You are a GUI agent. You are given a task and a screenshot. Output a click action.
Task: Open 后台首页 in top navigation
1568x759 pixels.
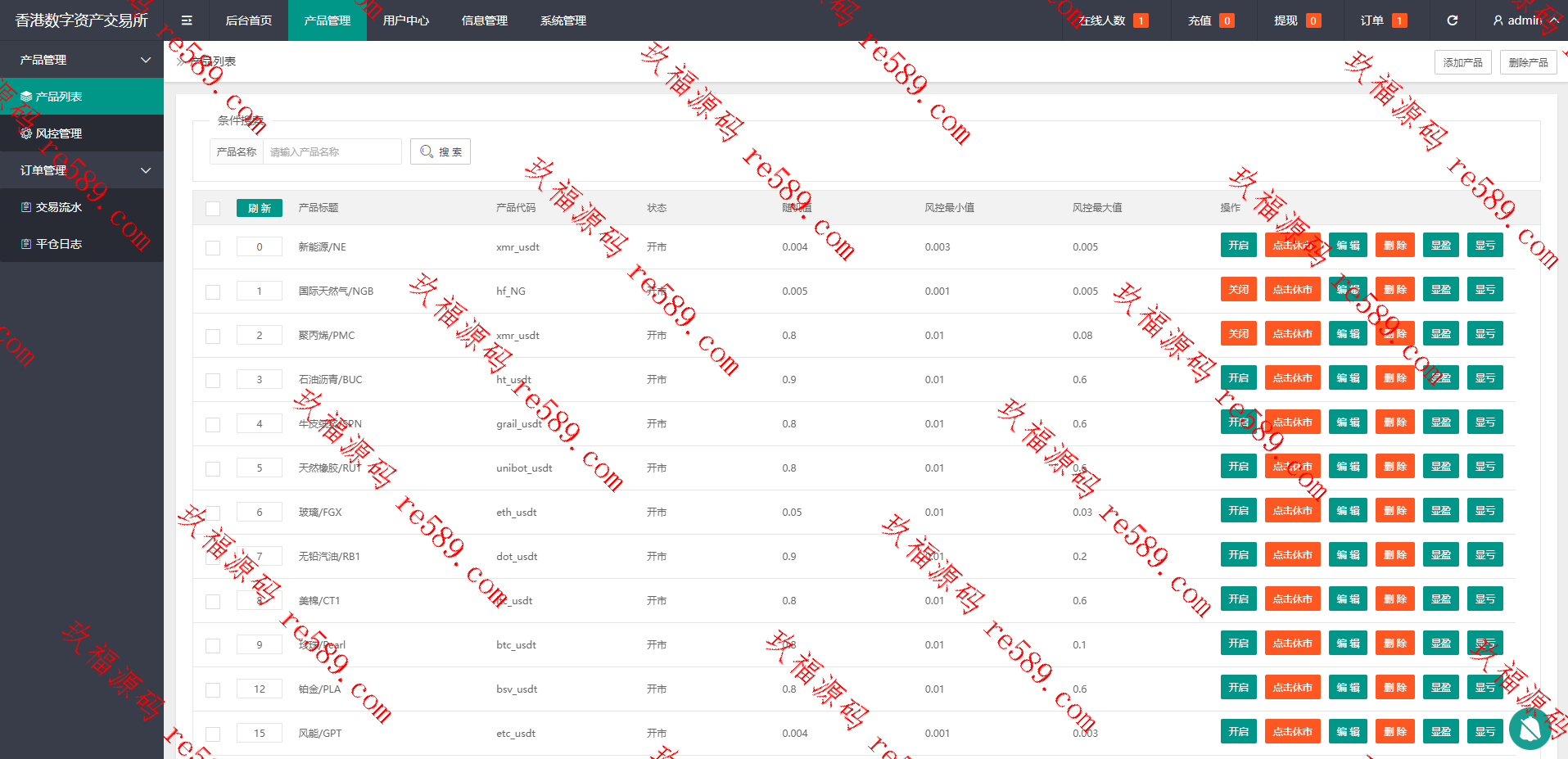tap(249, 20)
